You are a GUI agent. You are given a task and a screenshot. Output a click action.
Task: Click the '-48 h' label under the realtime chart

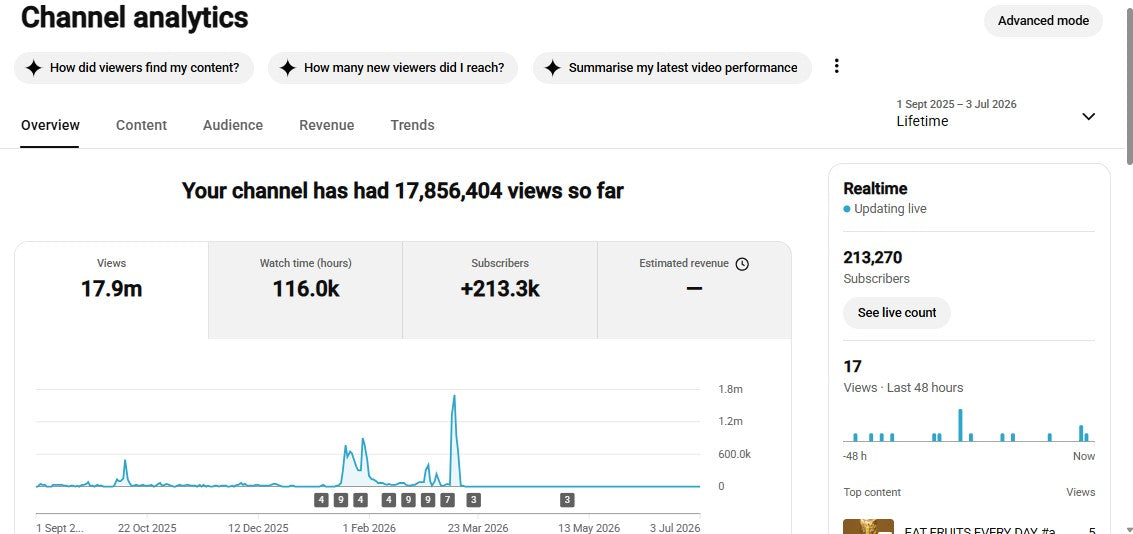[855, 457]
